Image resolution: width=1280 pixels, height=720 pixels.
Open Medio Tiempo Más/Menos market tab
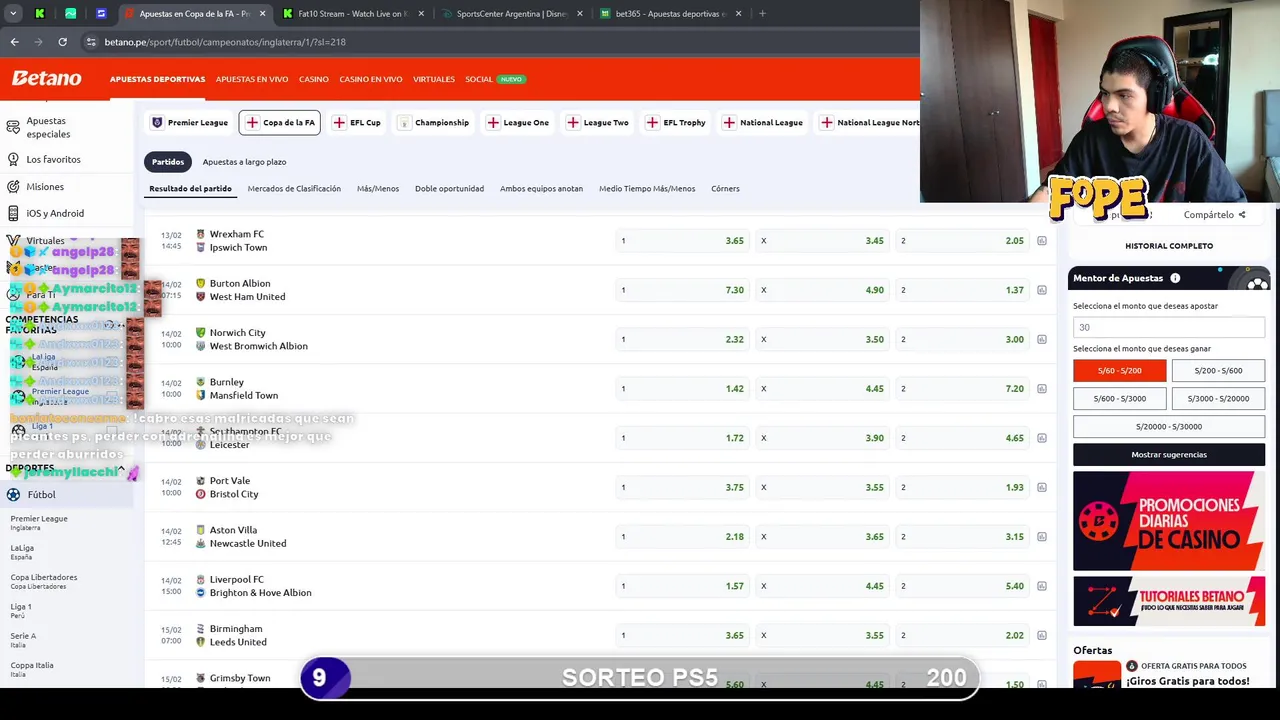(647, 188)
